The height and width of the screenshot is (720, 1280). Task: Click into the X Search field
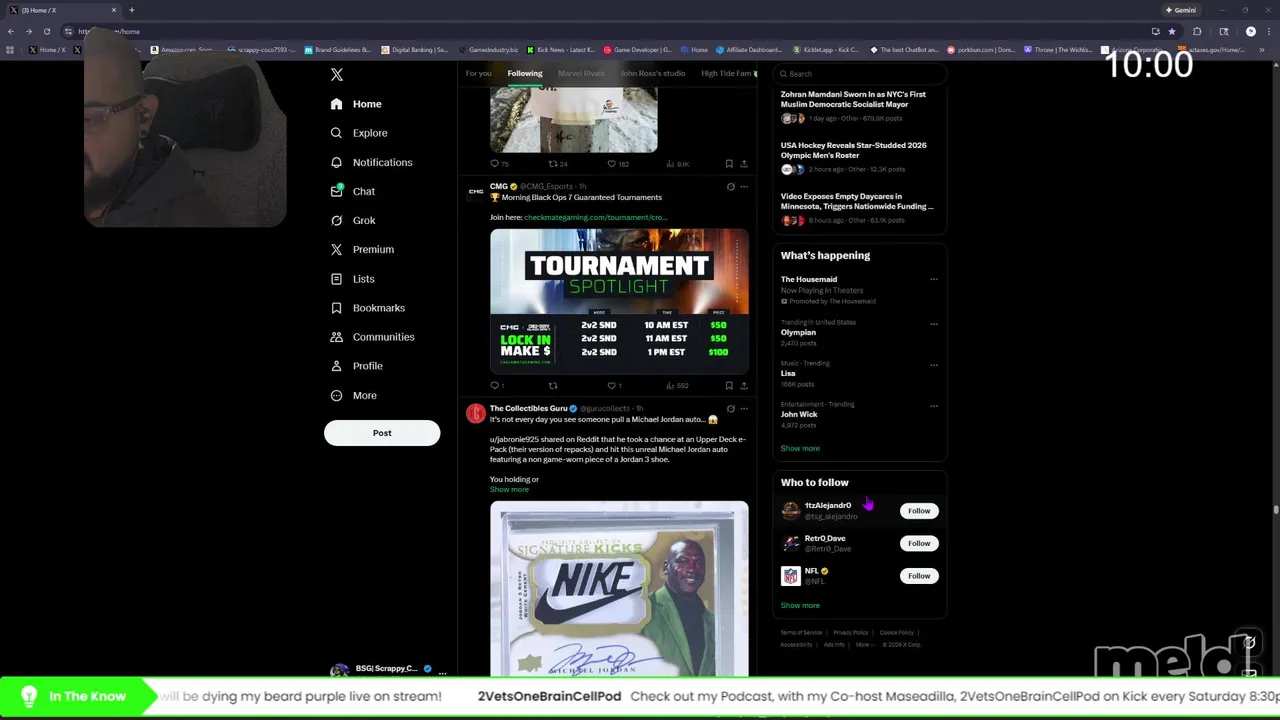(x=860, y=74)
